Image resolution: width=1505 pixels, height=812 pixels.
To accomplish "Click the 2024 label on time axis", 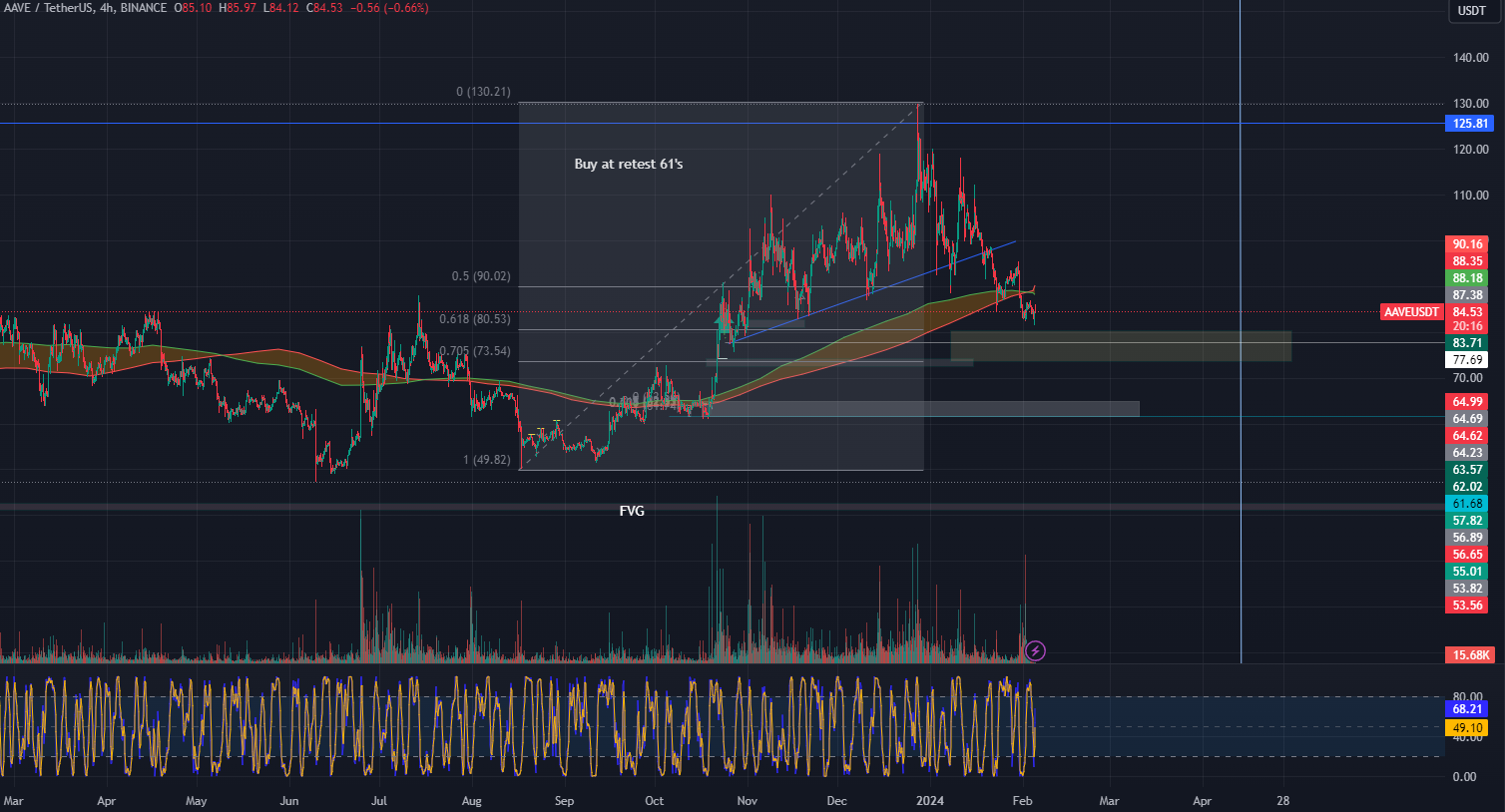I will (x=930, y=801).
